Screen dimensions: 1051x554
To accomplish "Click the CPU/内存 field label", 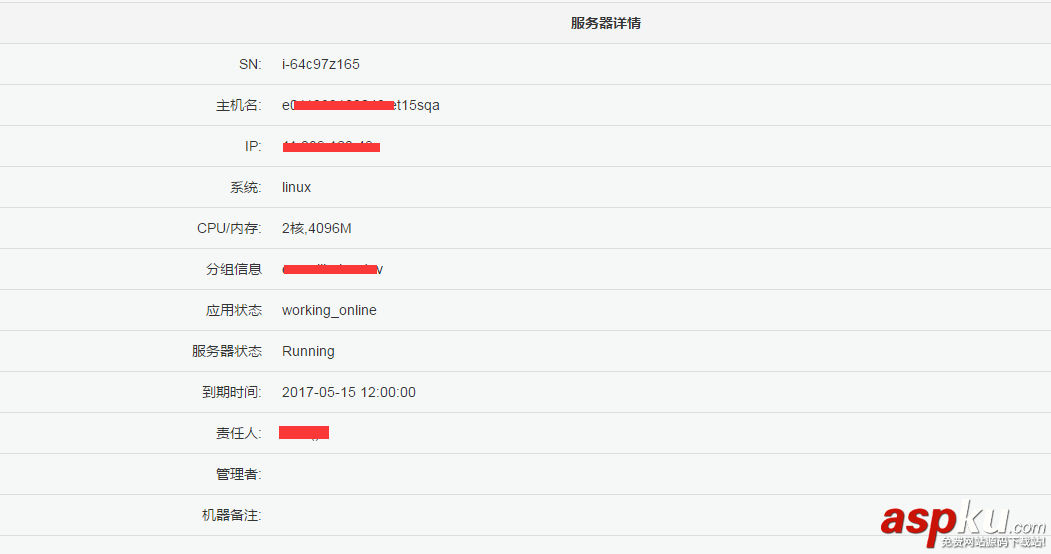I will click(x=229, y=228).
